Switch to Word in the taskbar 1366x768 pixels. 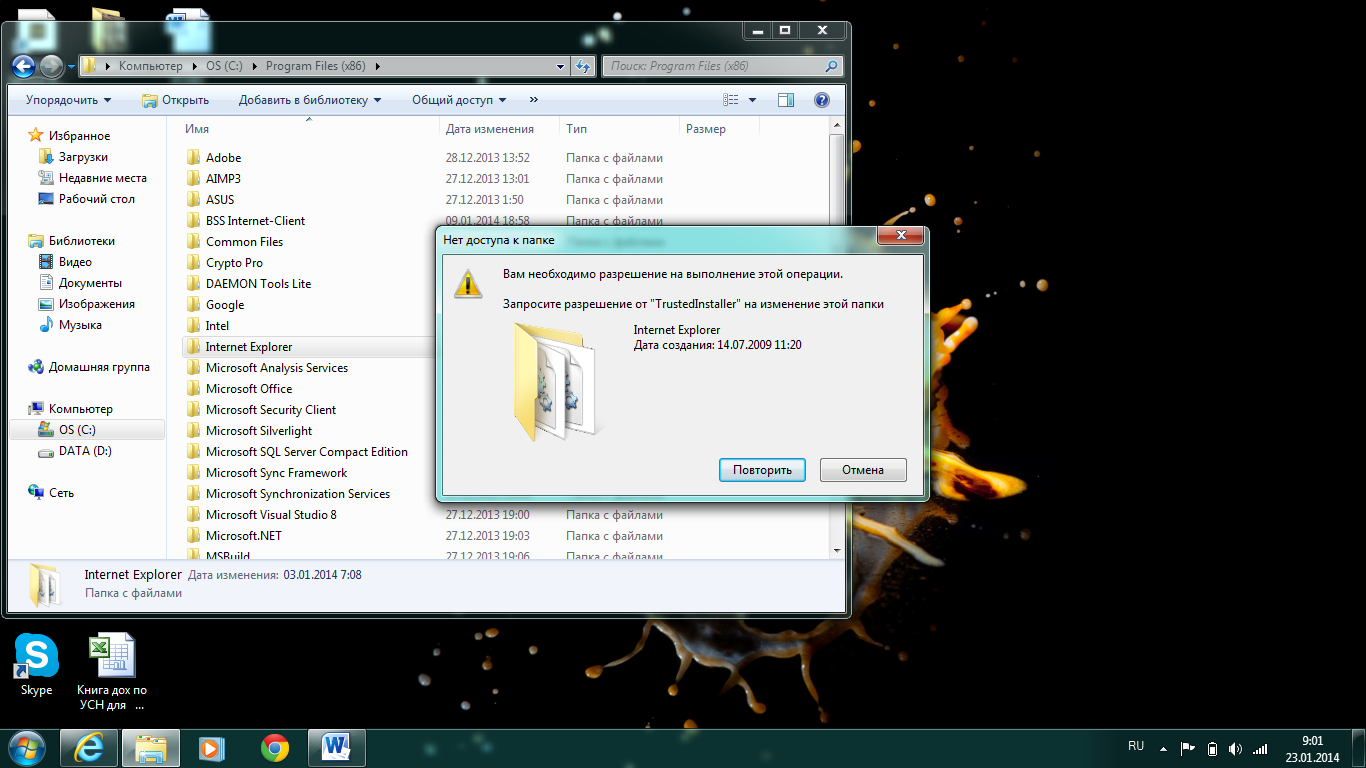tap(337, 747)
